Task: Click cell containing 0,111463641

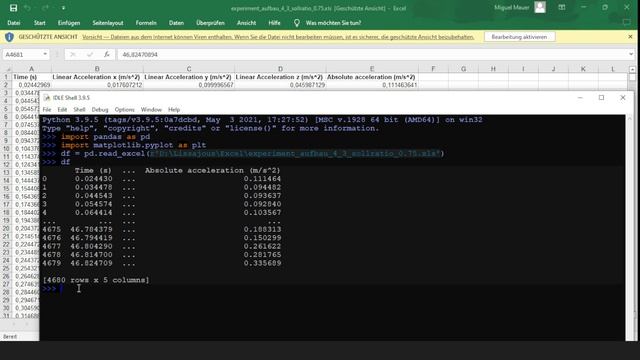Action: point(371,85)
